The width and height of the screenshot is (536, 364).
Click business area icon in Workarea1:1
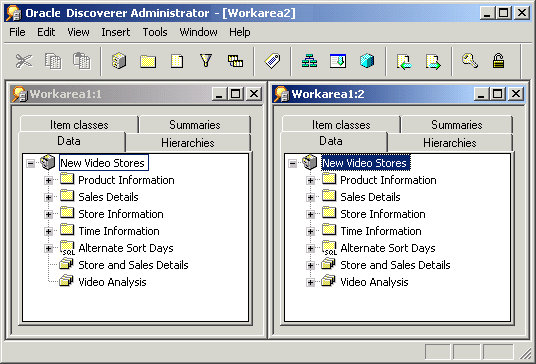point(48,162)
